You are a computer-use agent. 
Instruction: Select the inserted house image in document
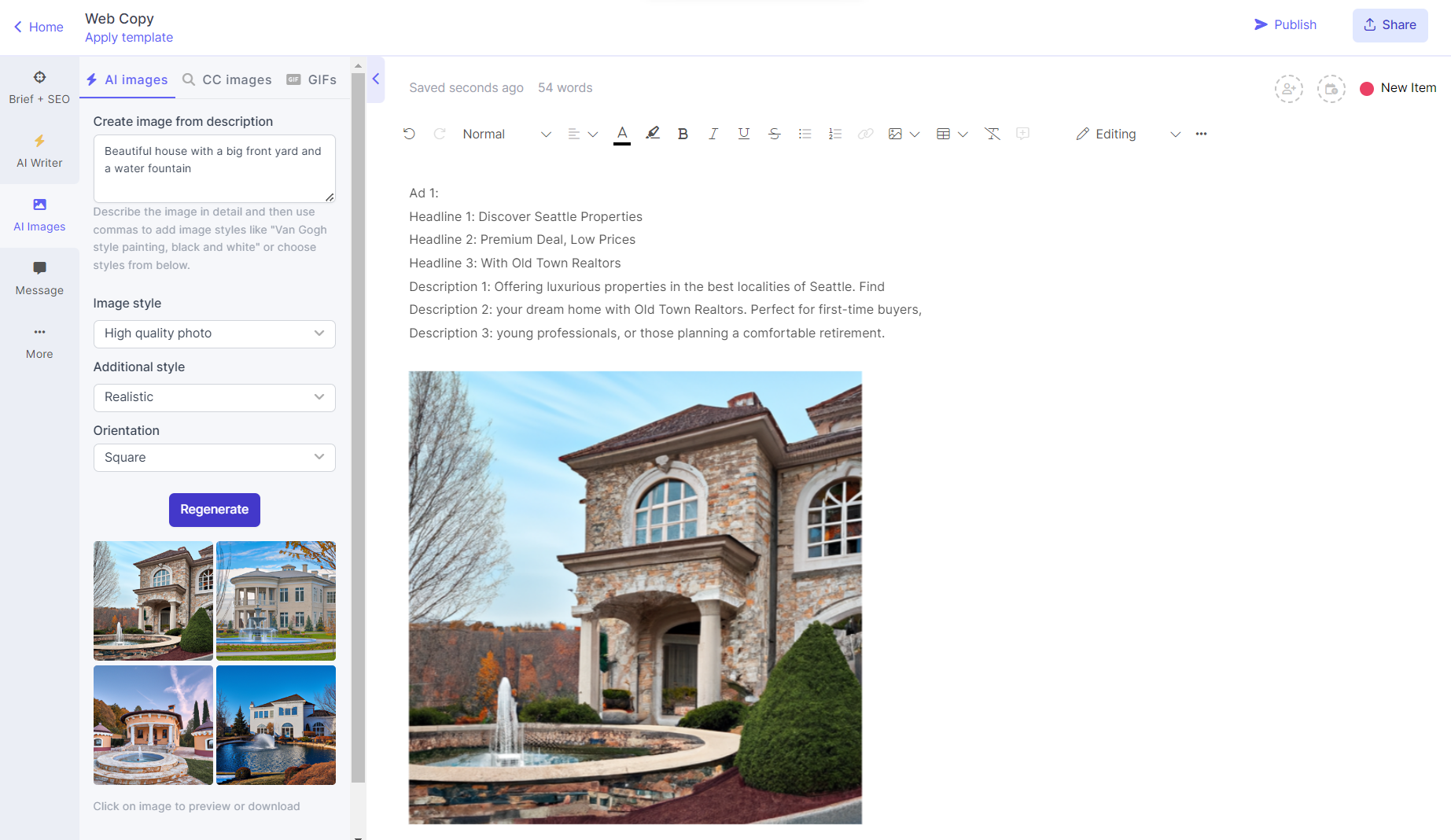pos(635,598)
